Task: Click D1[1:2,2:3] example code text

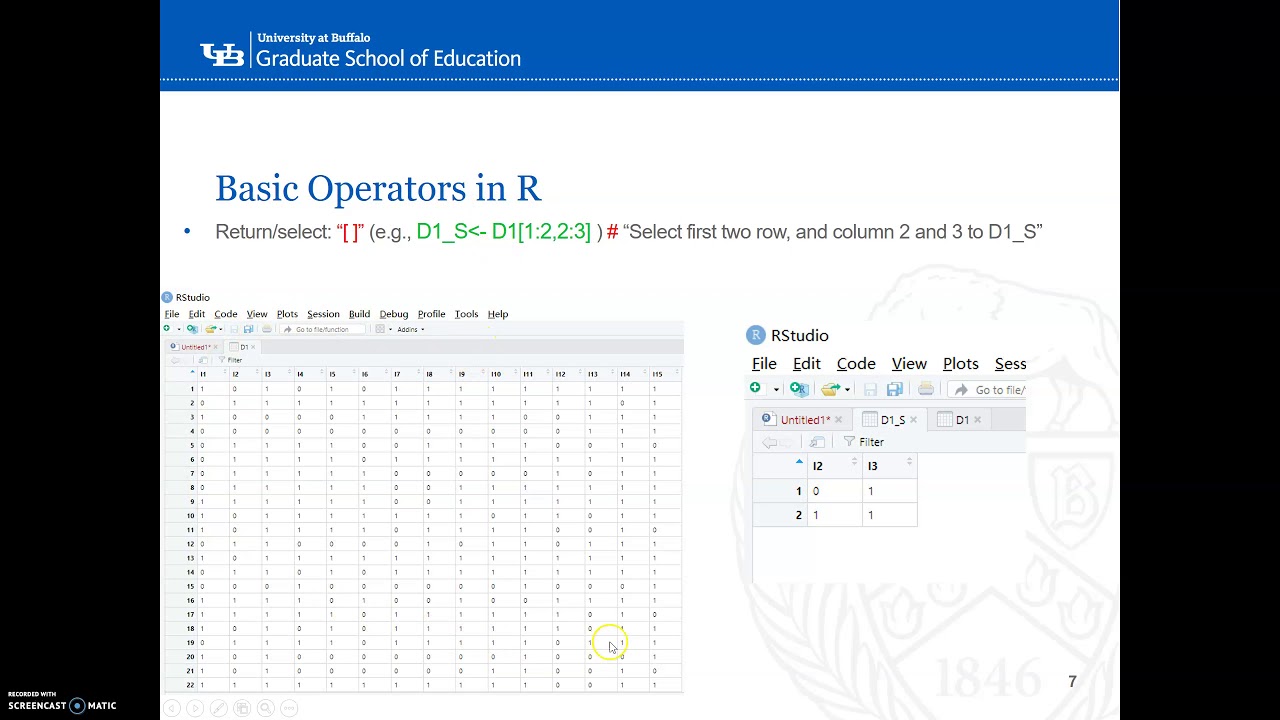Action: click(541, 232)
